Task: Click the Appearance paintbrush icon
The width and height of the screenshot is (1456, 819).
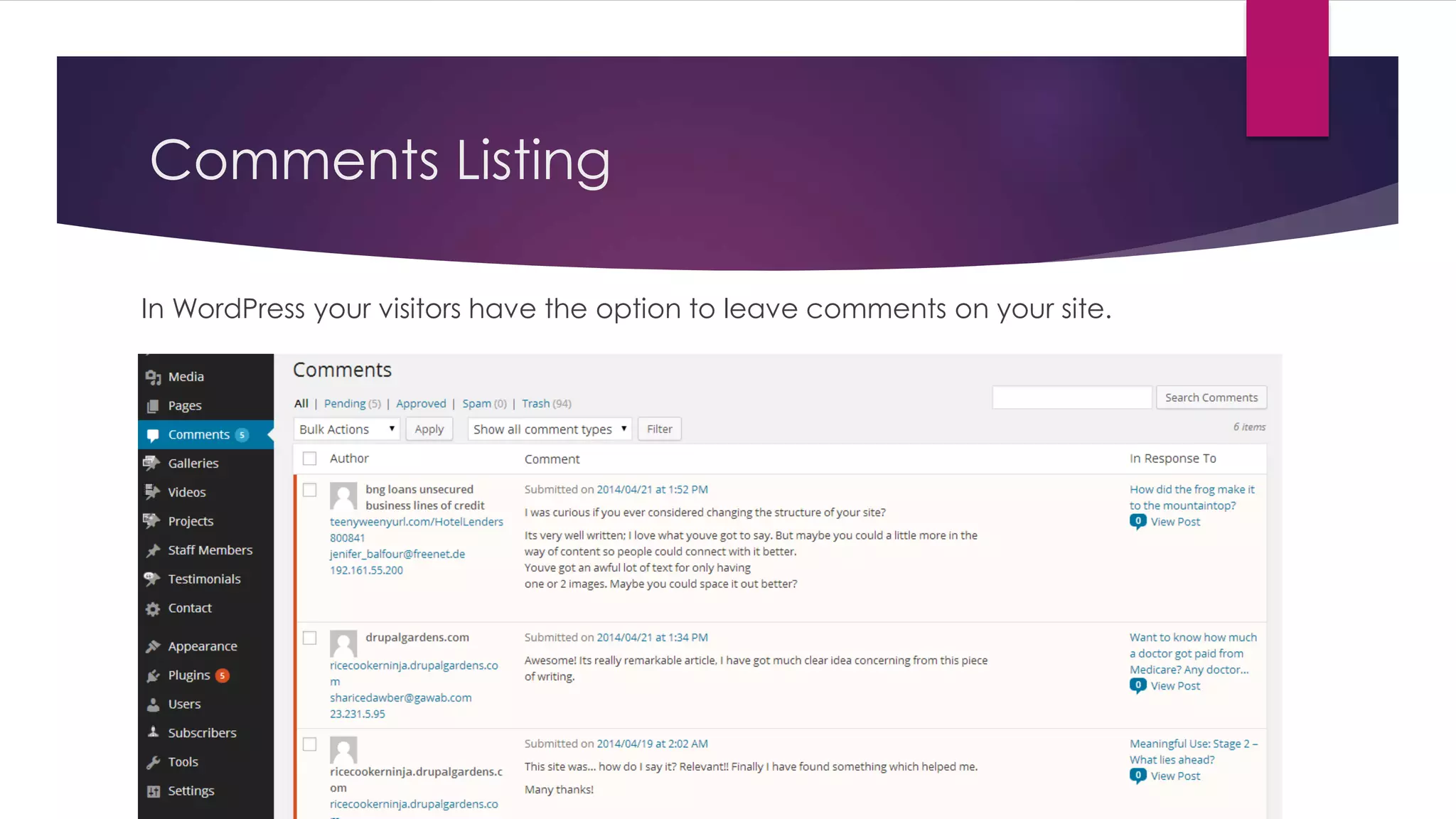Action: pos(153,646)
